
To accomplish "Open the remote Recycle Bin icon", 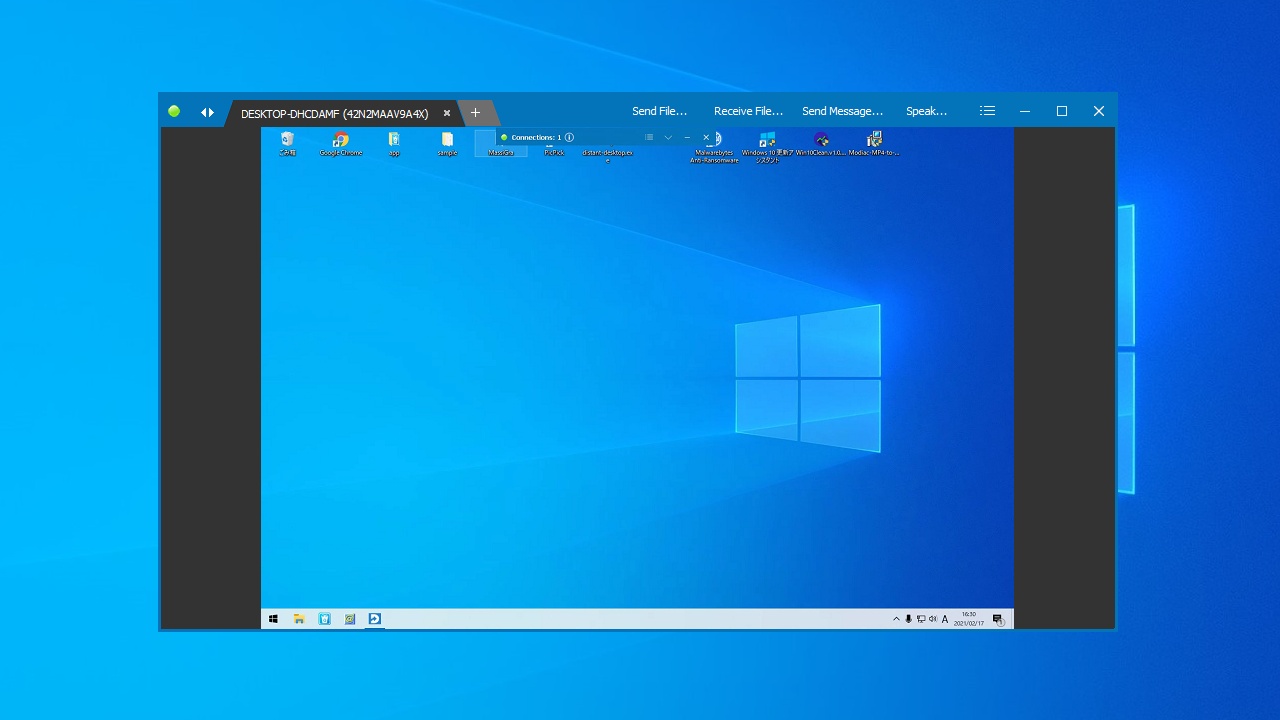I will pos(287,144).
